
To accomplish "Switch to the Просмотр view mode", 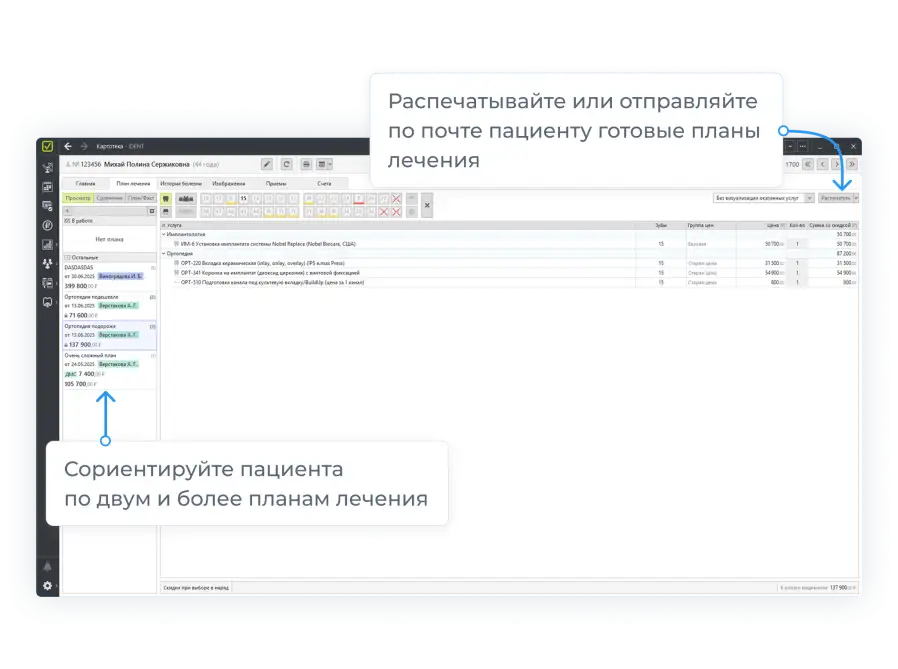I will coord(77,198).
